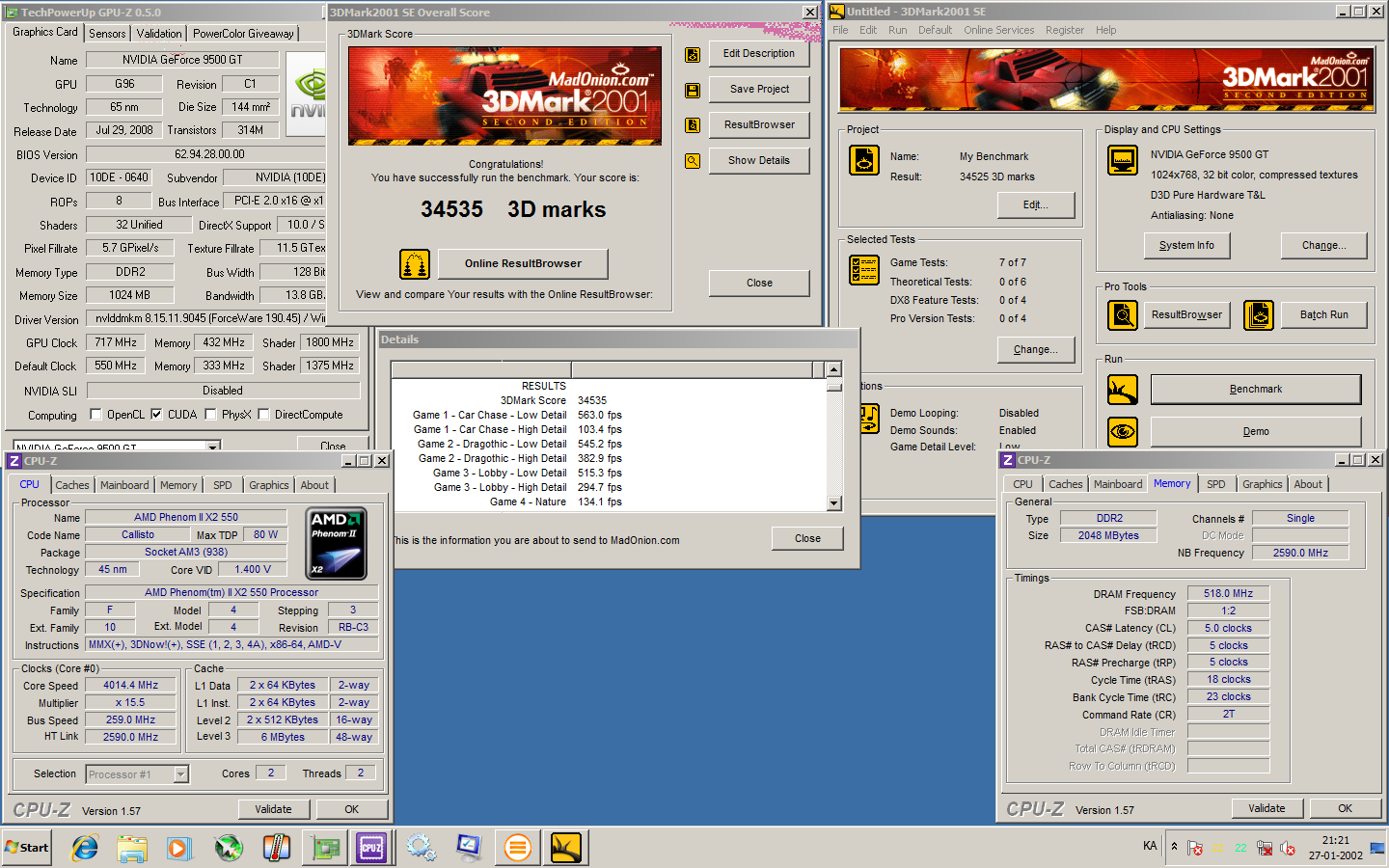Click the GPU-Z Name field NVIDIA GeForce 9500 GT

[x=182, y=60]
